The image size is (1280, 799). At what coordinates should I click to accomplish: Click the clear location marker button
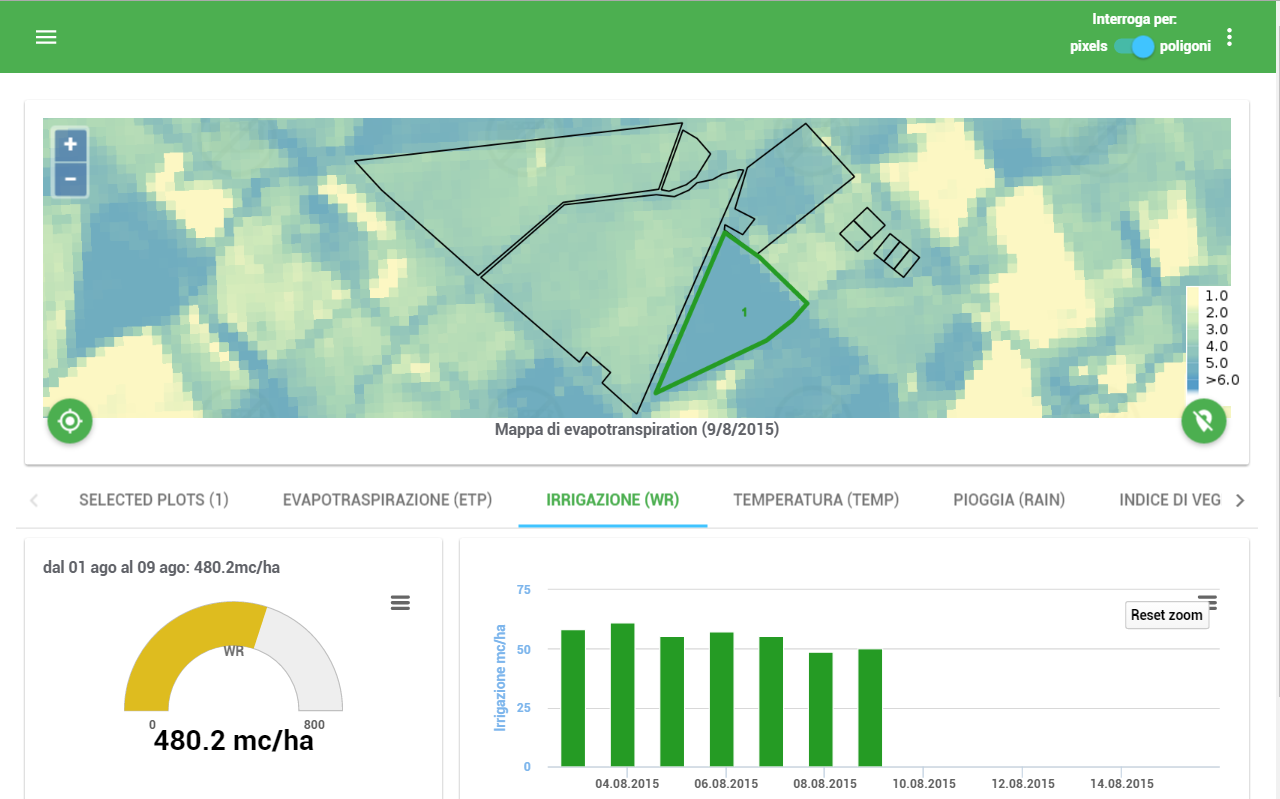coord(1204,421)
